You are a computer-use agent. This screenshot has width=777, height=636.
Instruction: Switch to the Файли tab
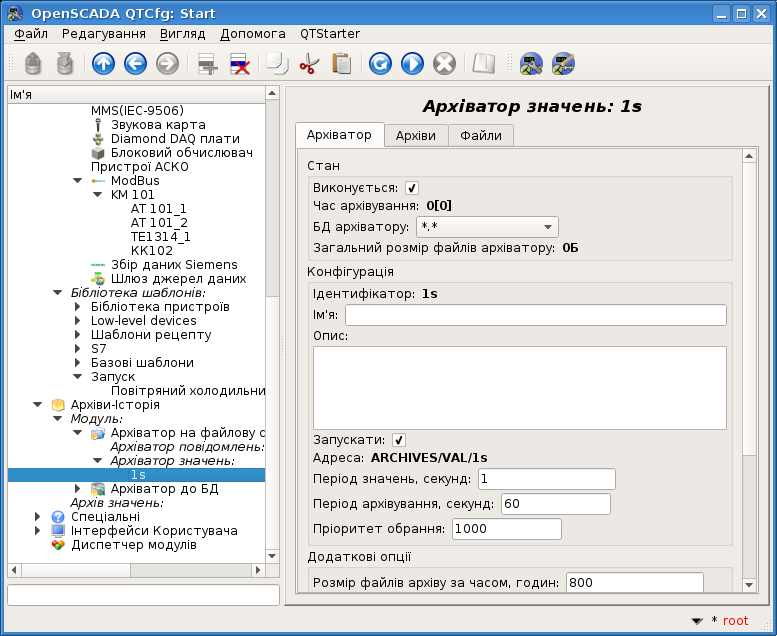coord(481,136)
